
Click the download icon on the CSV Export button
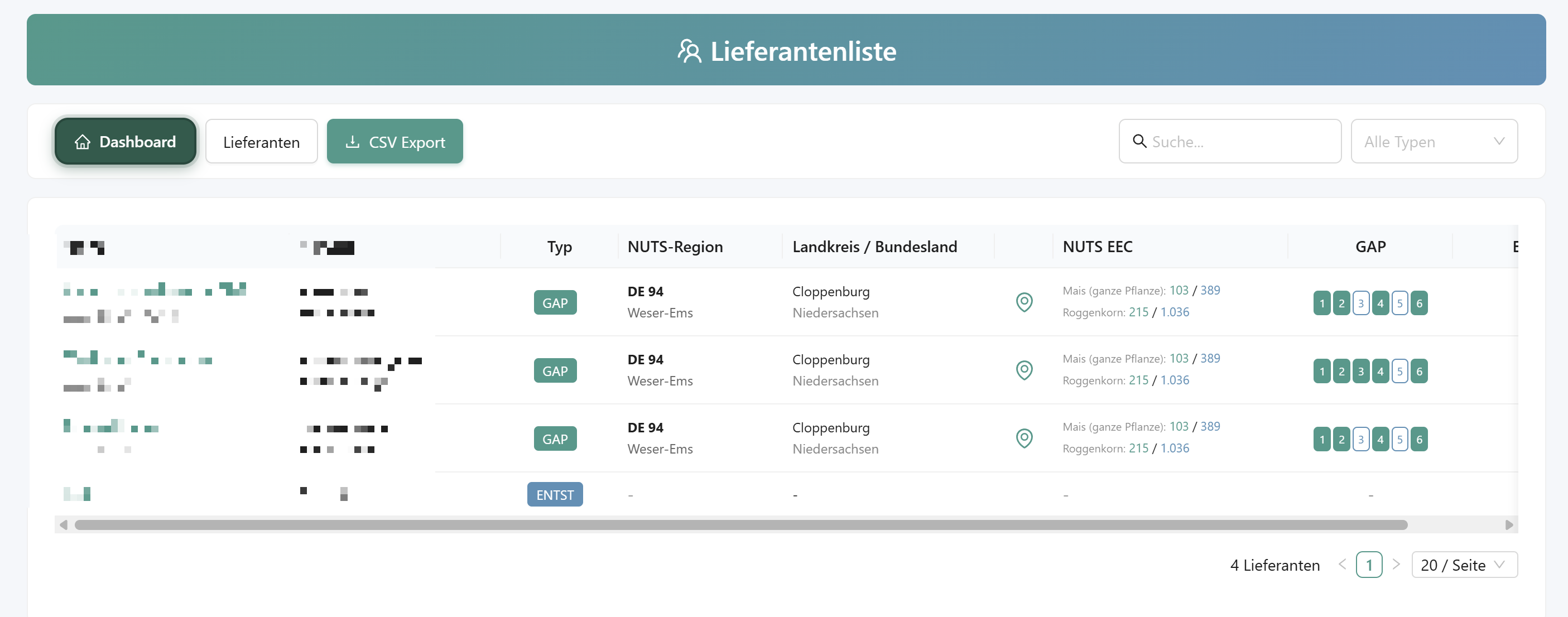click(353, 141)
